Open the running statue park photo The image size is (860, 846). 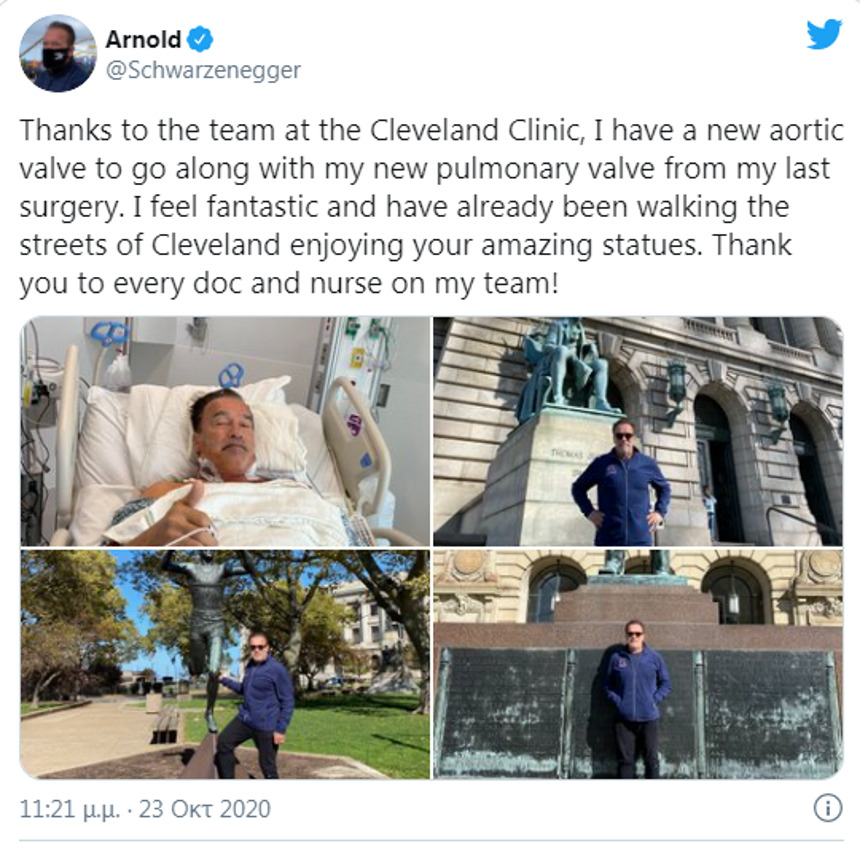click(x=225, y=664)
